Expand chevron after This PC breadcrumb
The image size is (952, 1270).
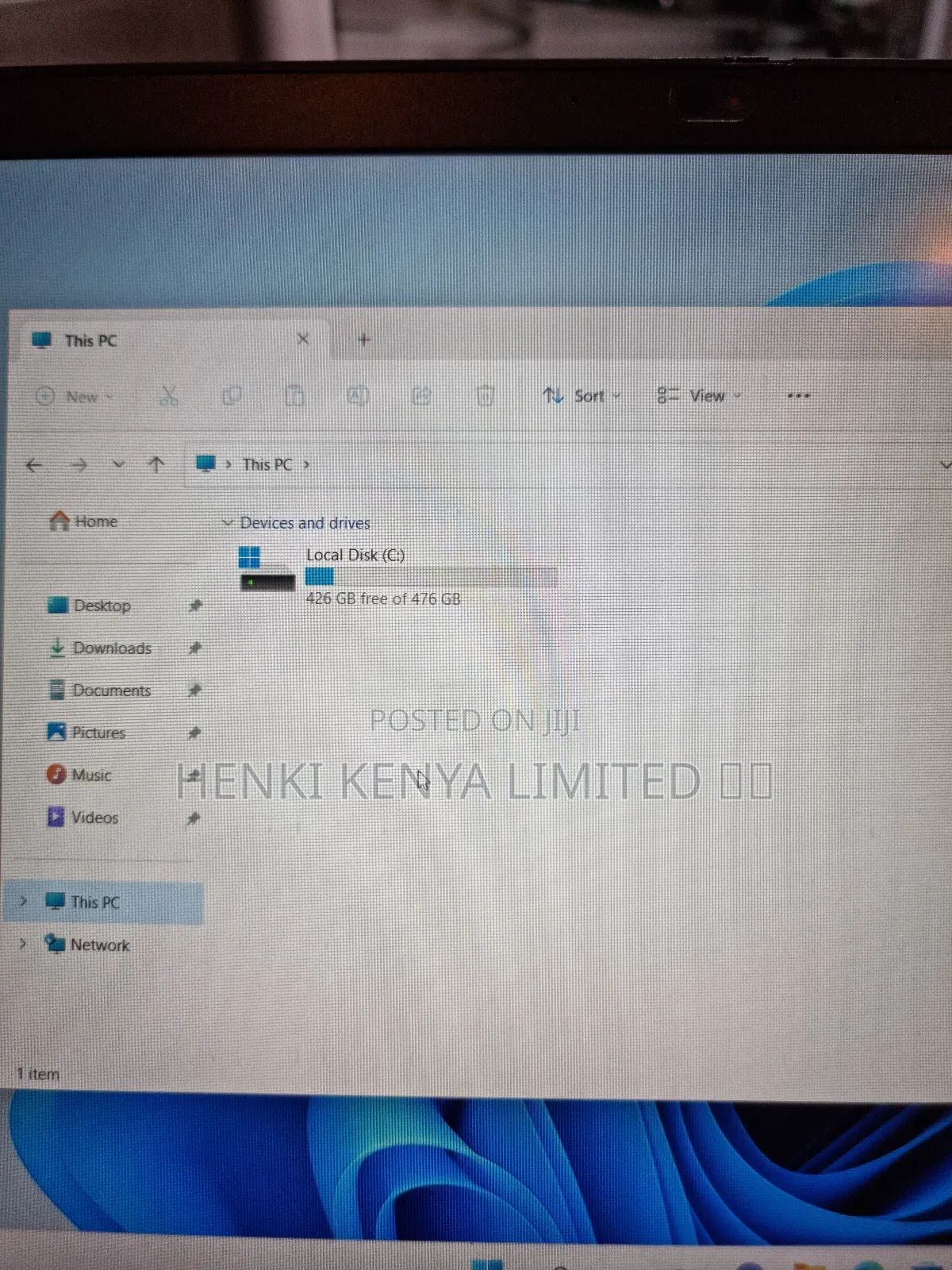click(x=306, y=464)
